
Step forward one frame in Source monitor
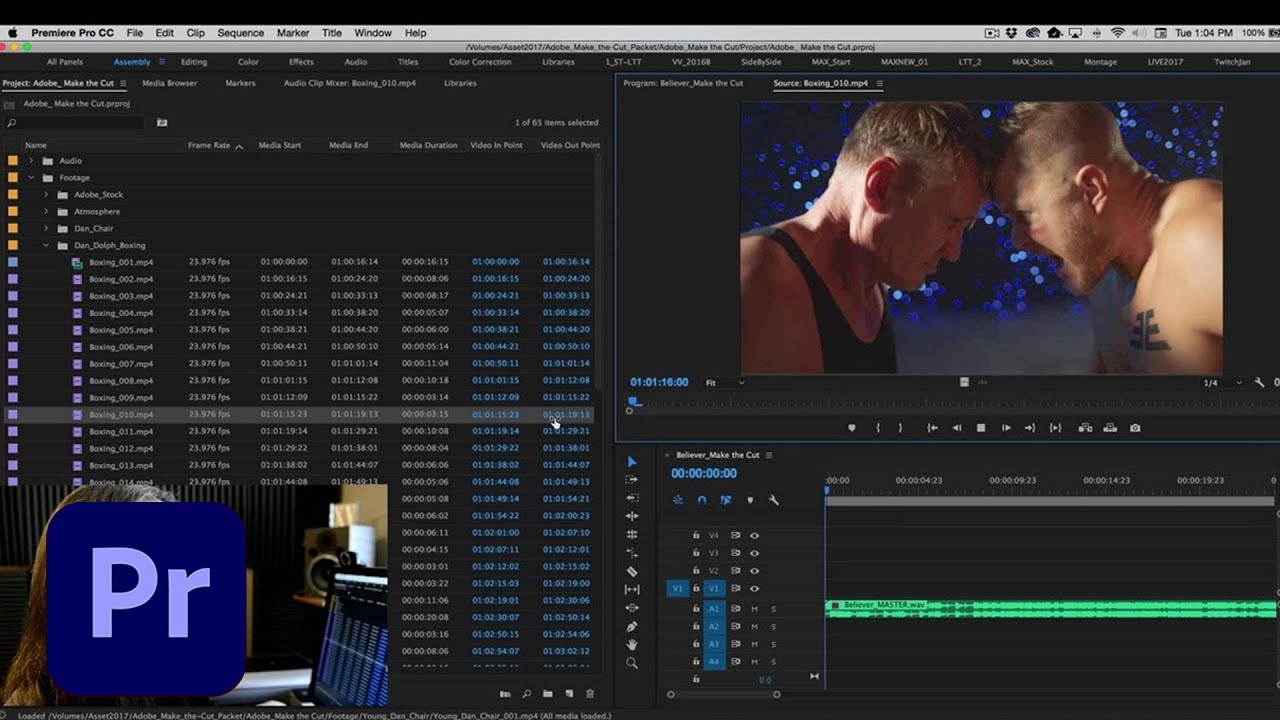pos(1006,428)
